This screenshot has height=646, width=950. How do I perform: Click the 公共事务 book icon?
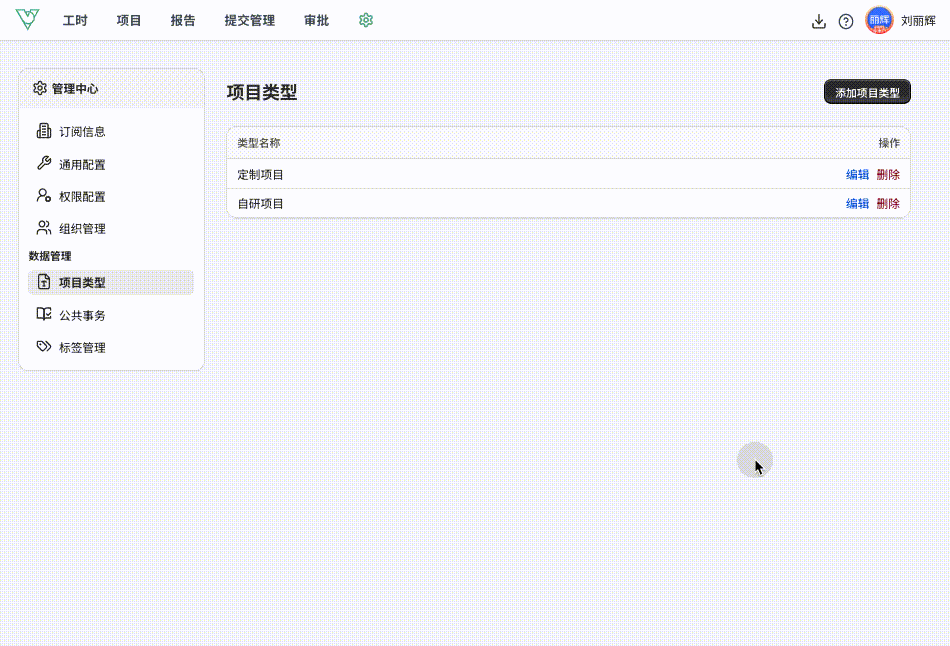[44, 314]
